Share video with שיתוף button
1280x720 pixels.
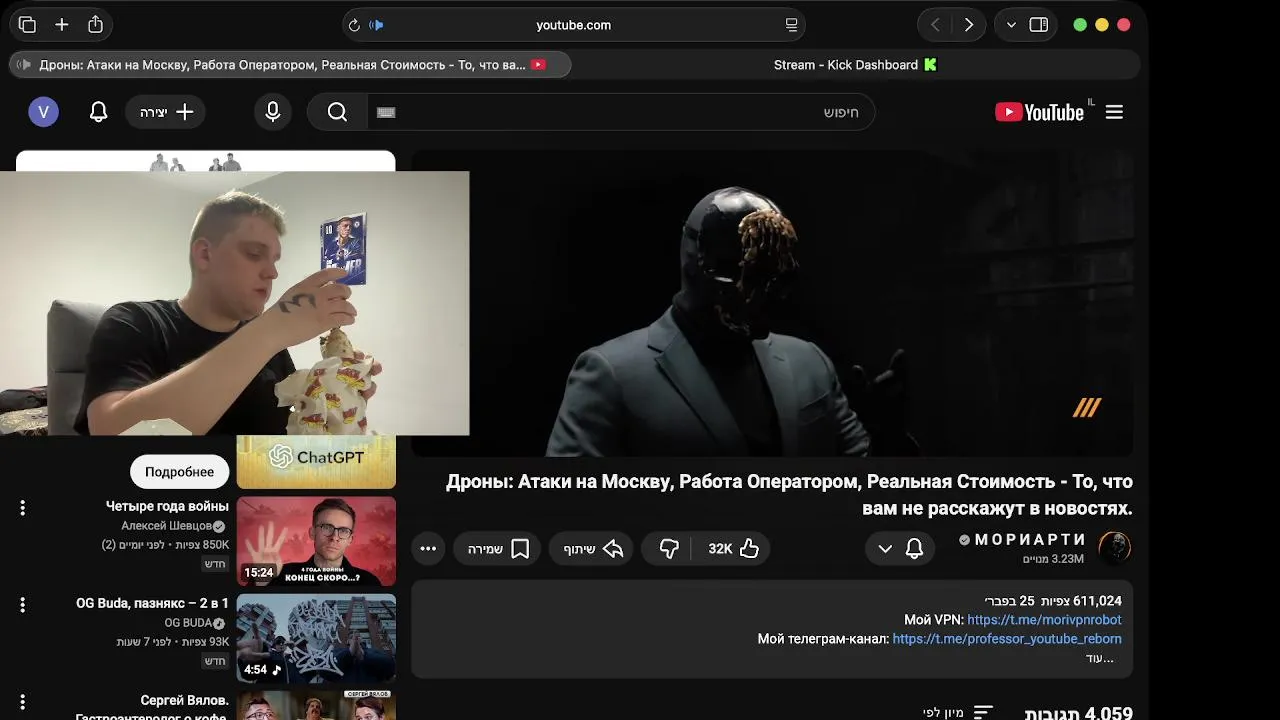(591, 548)
